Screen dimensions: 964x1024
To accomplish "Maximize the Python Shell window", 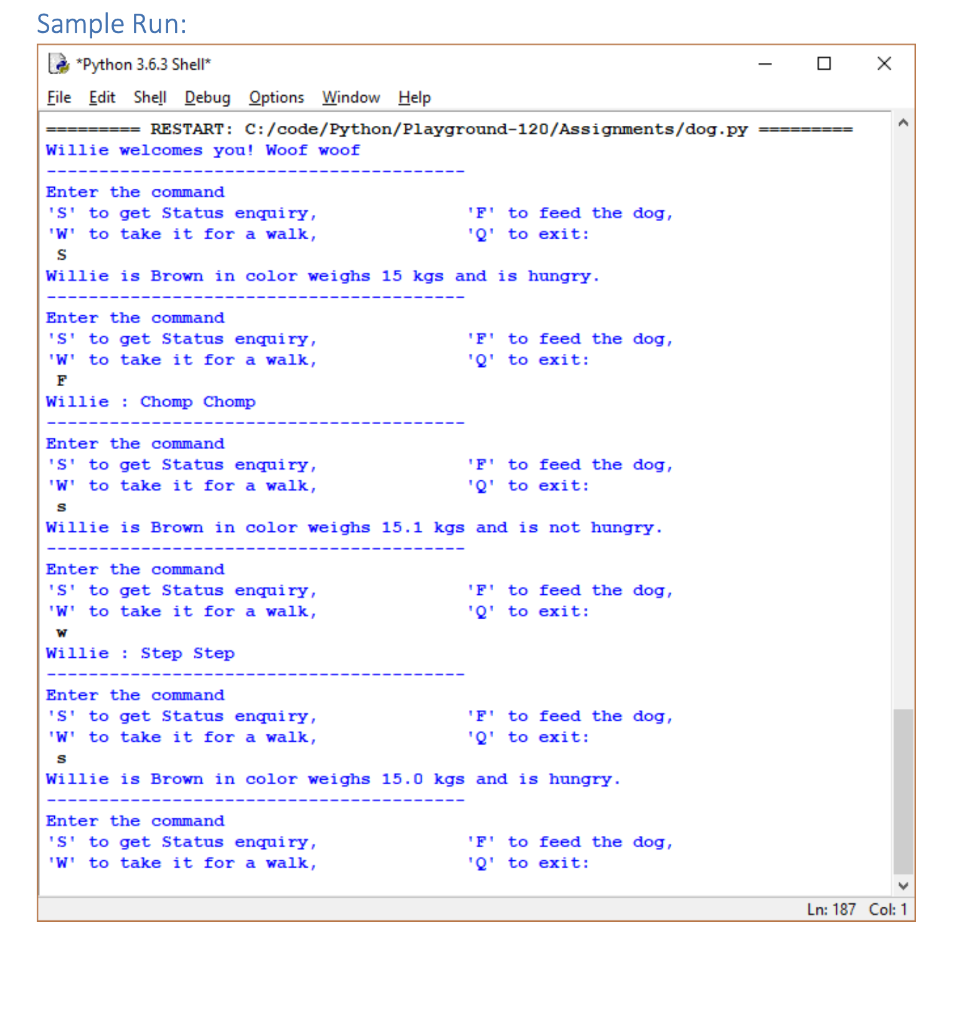I will coord(824,64).
